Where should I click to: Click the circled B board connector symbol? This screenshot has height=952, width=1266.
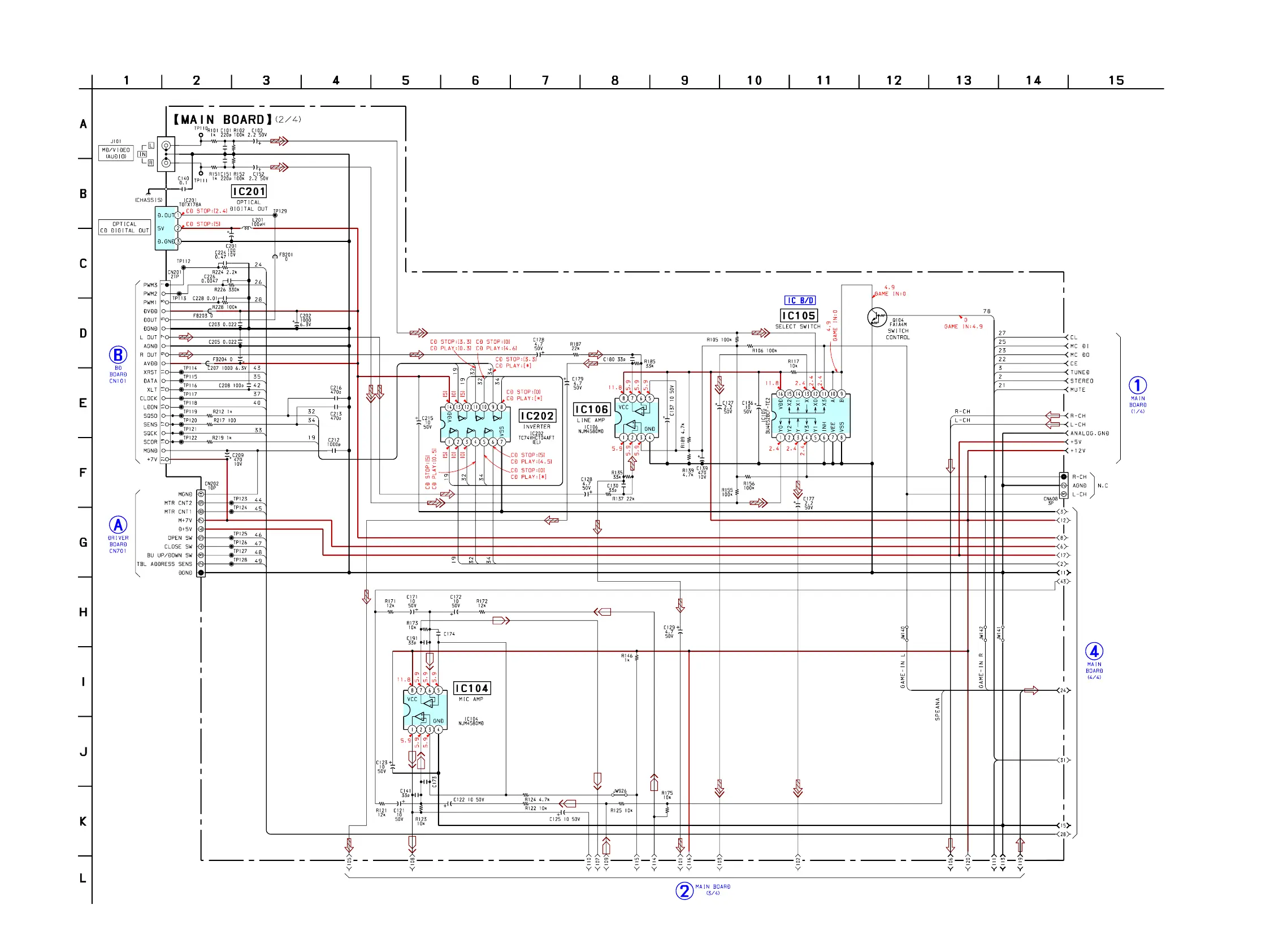pyautogui.click(x=118, y=355)
